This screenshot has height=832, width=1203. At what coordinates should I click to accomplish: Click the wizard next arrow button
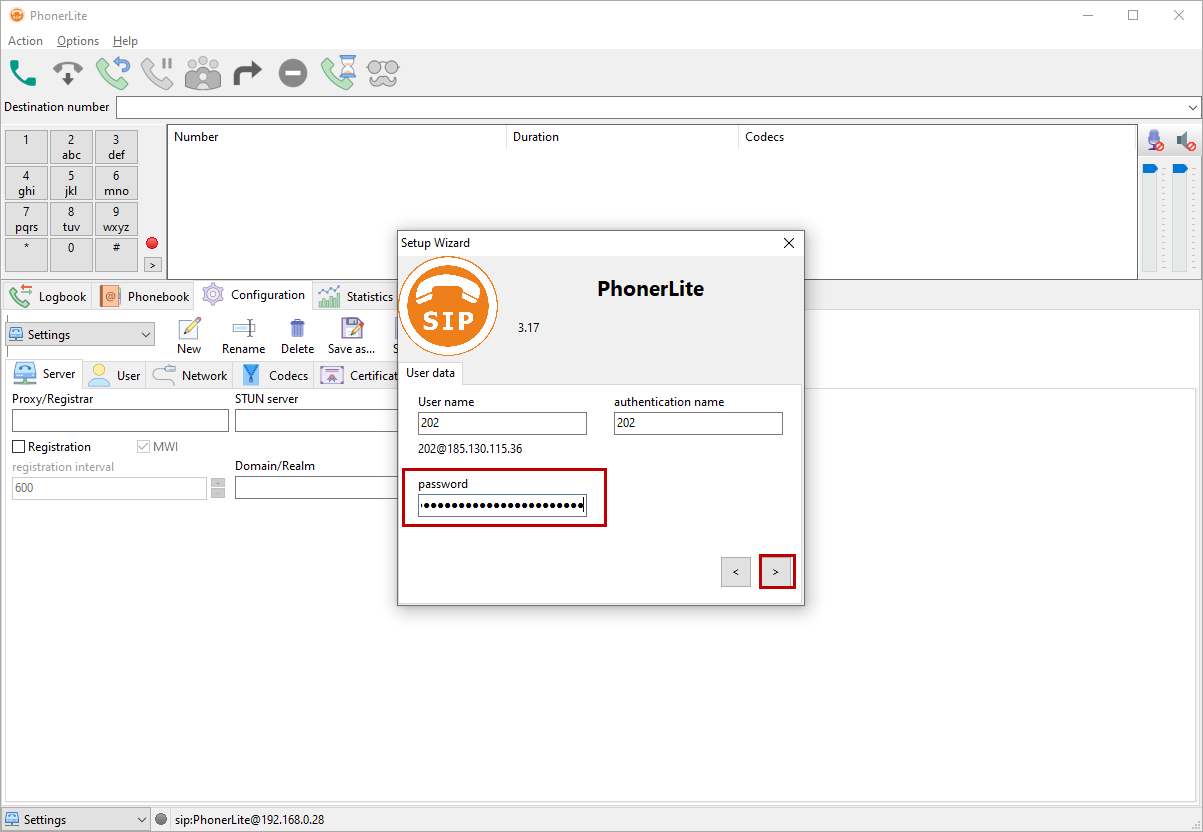point(777,572)
